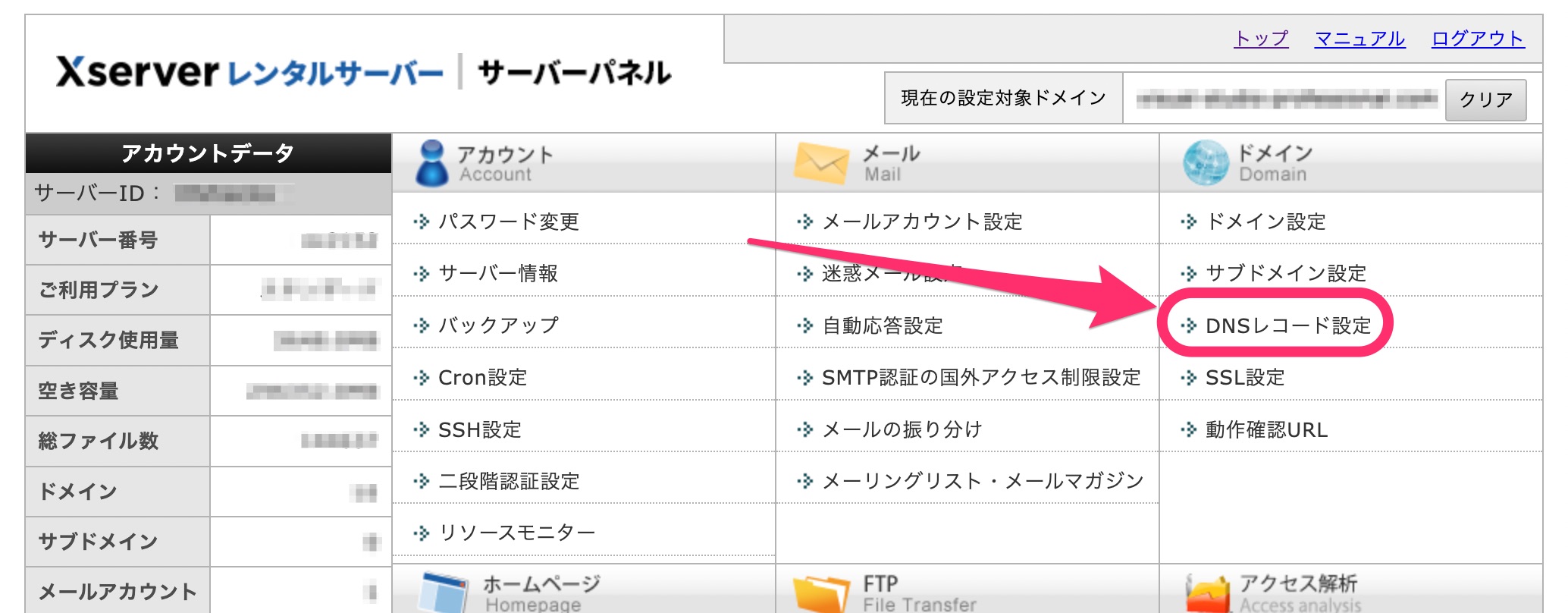The height and width of the screenshot is (613, 1568).
Task: Click the arrow bullet beside リソースモニター
Action: pyautogui.click(x=421, y=533)
